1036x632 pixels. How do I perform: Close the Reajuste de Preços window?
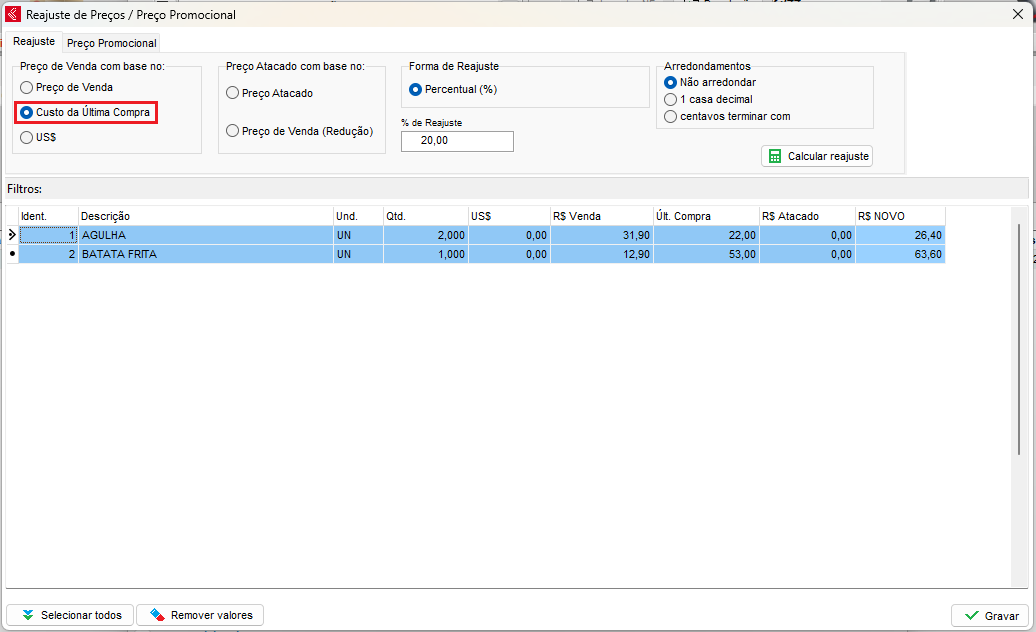click(1018, 15)
